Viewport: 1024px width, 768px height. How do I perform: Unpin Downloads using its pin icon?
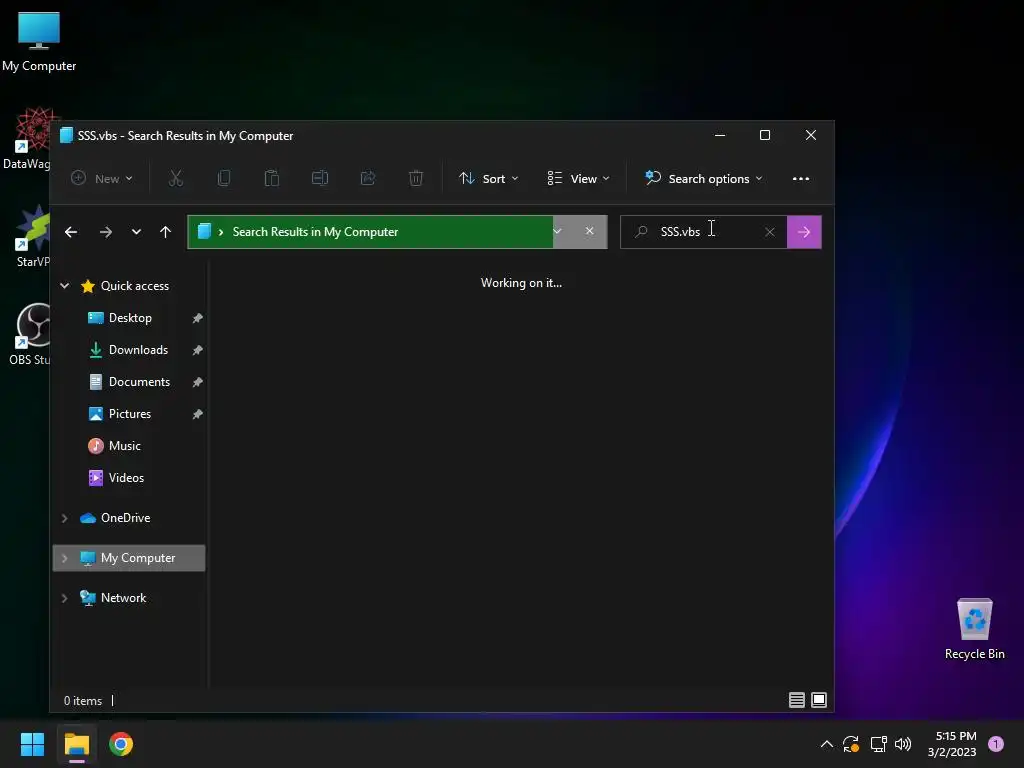pyautogui.click(x=197, y=350)
